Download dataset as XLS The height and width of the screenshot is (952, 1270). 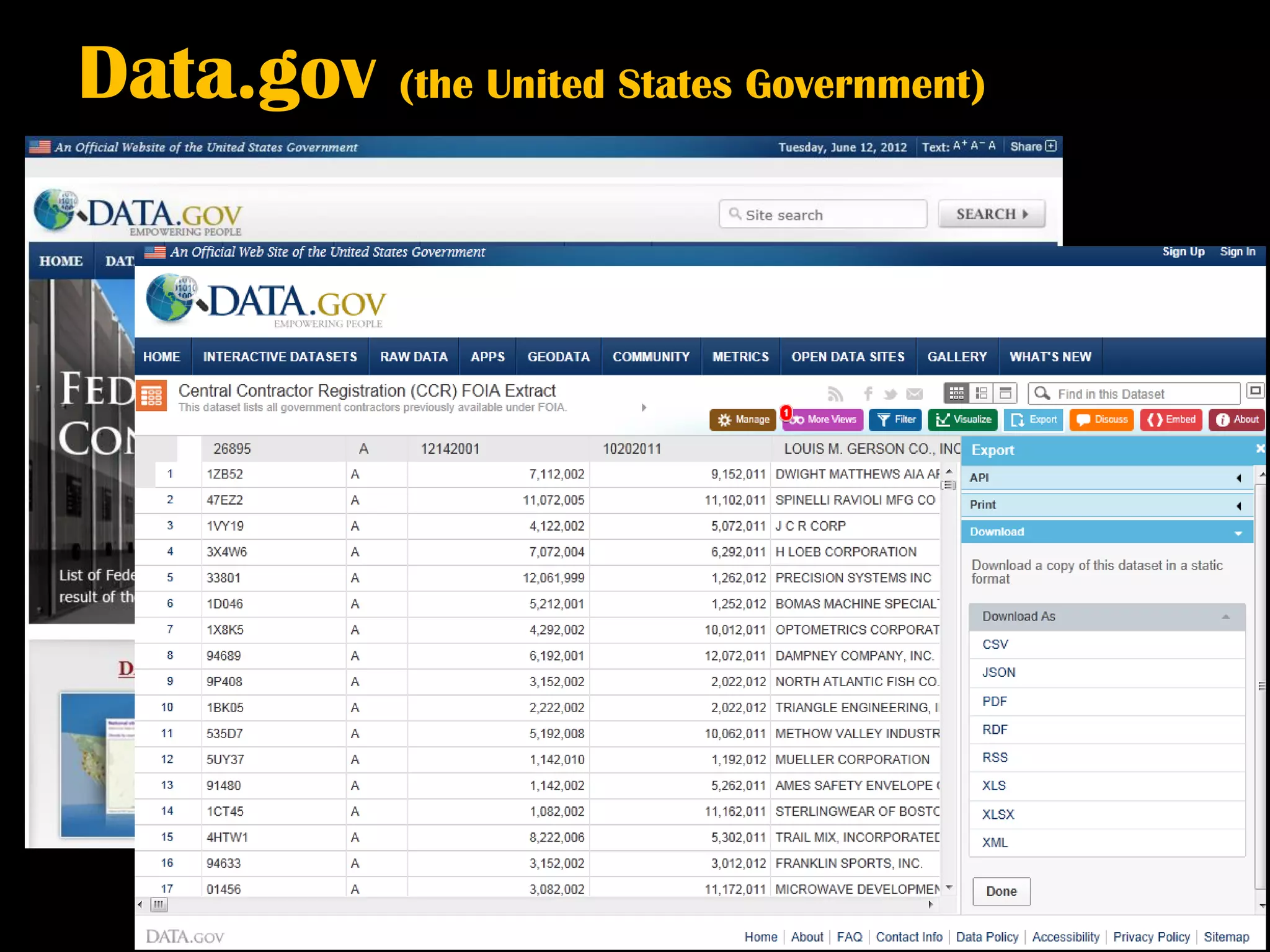pyautogui.click(x=1107, y=786)
